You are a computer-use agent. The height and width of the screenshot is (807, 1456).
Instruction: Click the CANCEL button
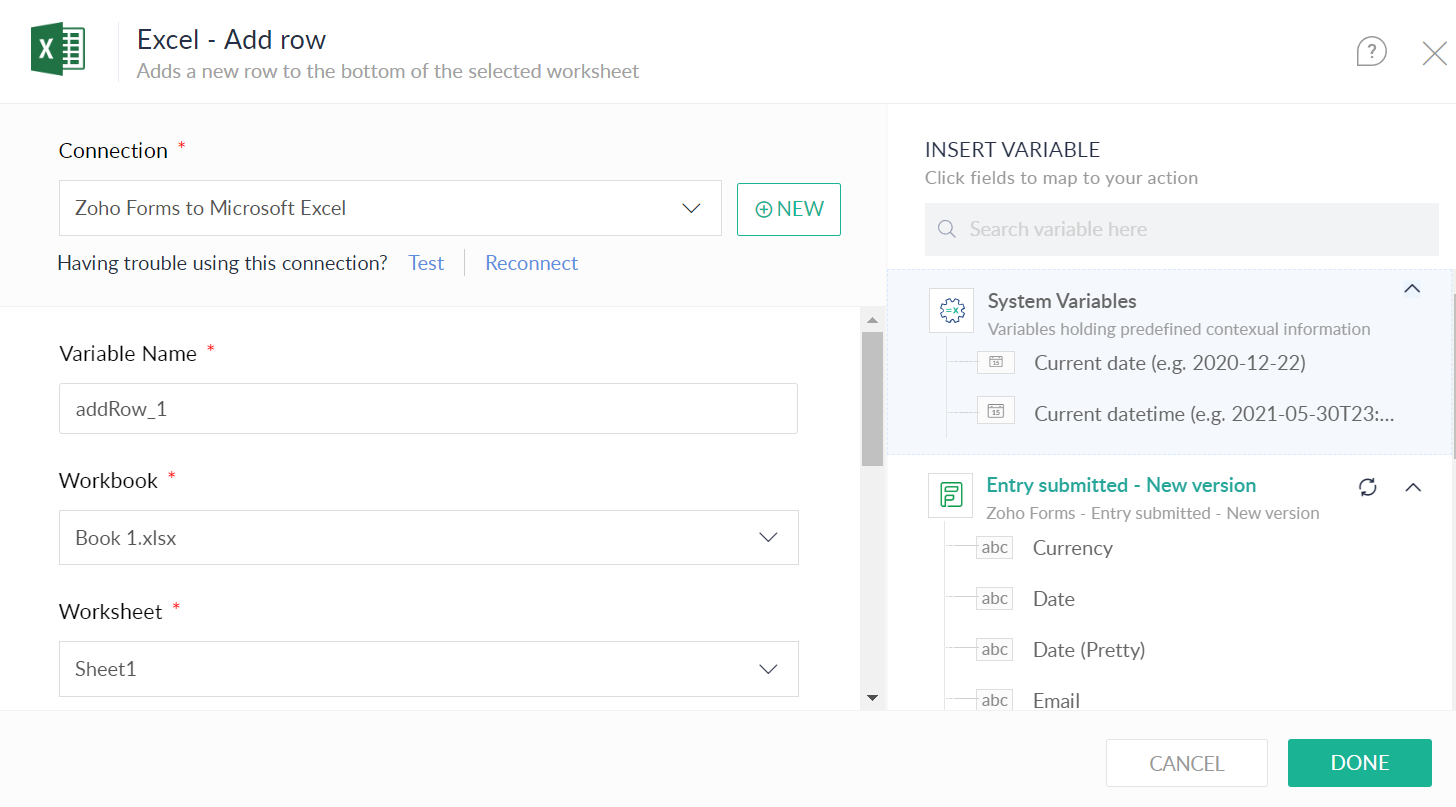[x=1187, y=763]
